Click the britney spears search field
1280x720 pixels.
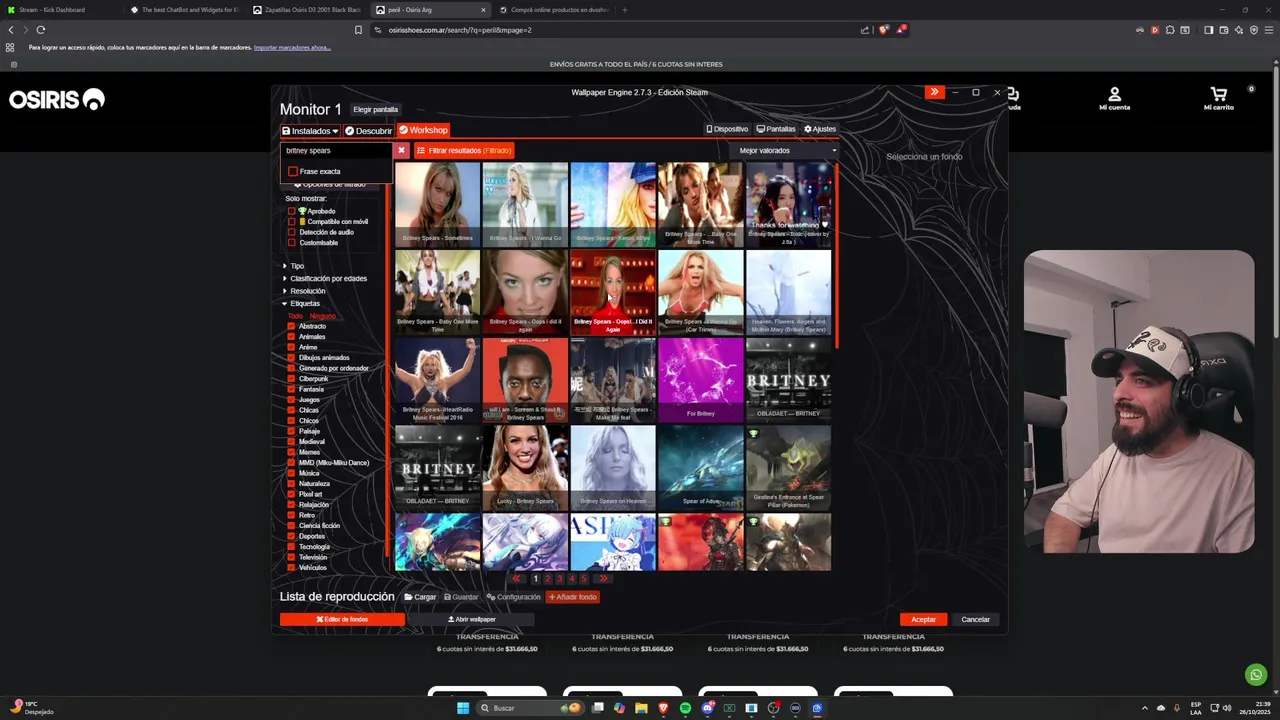pyautogui.click(x=338, y=150)
